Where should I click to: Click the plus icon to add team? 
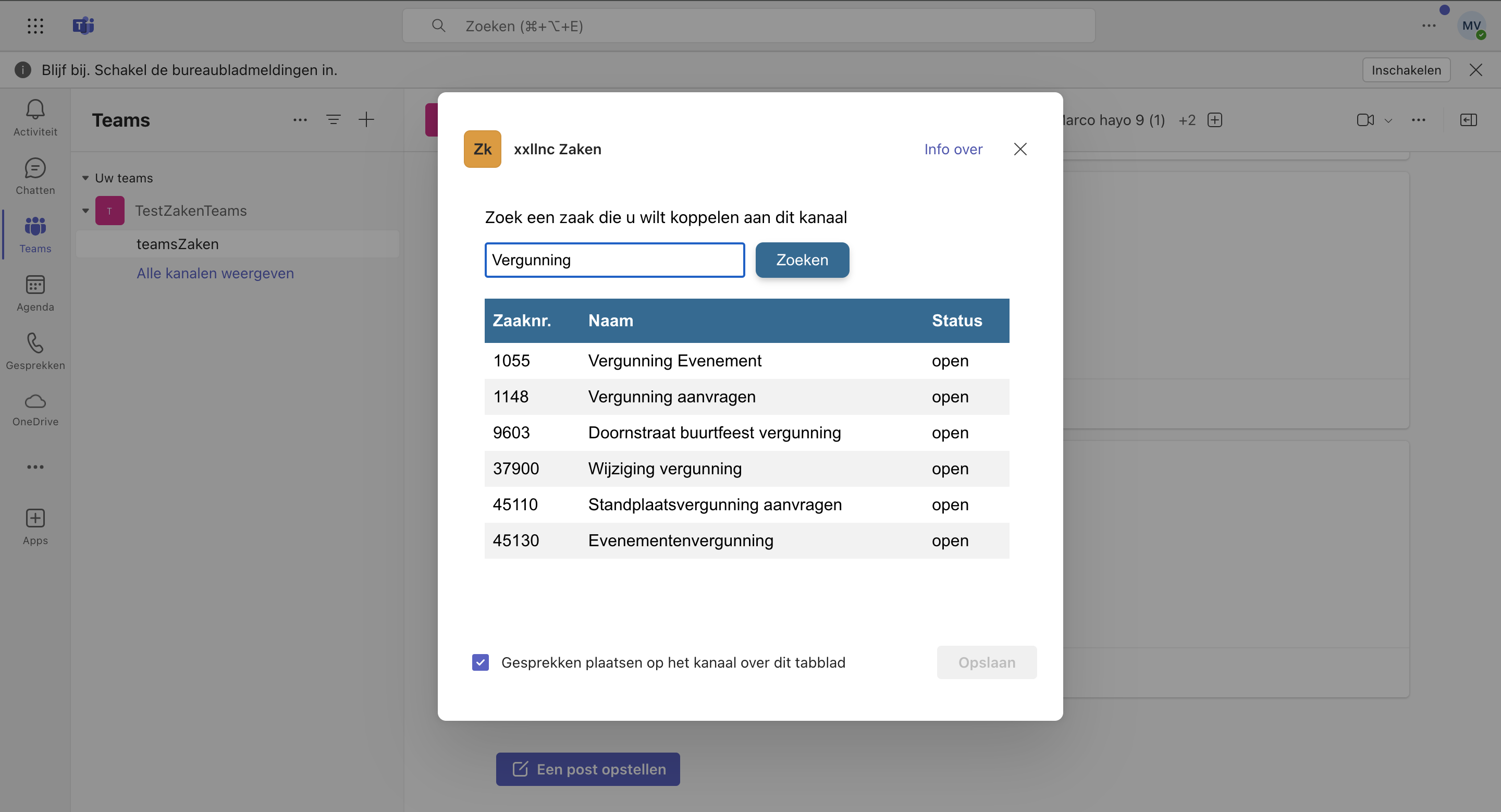click(x=366, y=120)
